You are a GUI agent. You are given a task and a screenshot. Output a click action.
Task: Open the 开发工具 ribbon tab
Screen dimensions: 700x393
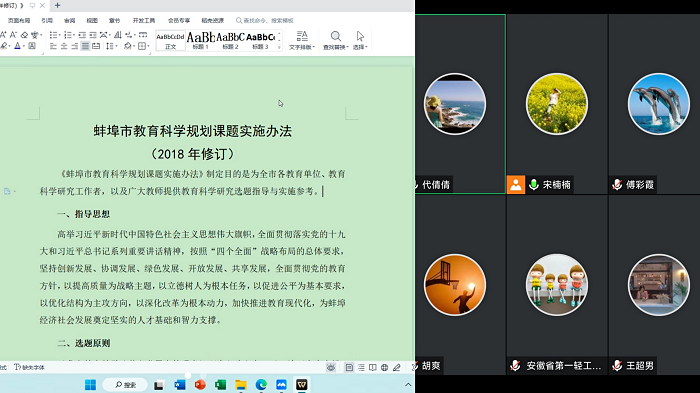(144, 21)
